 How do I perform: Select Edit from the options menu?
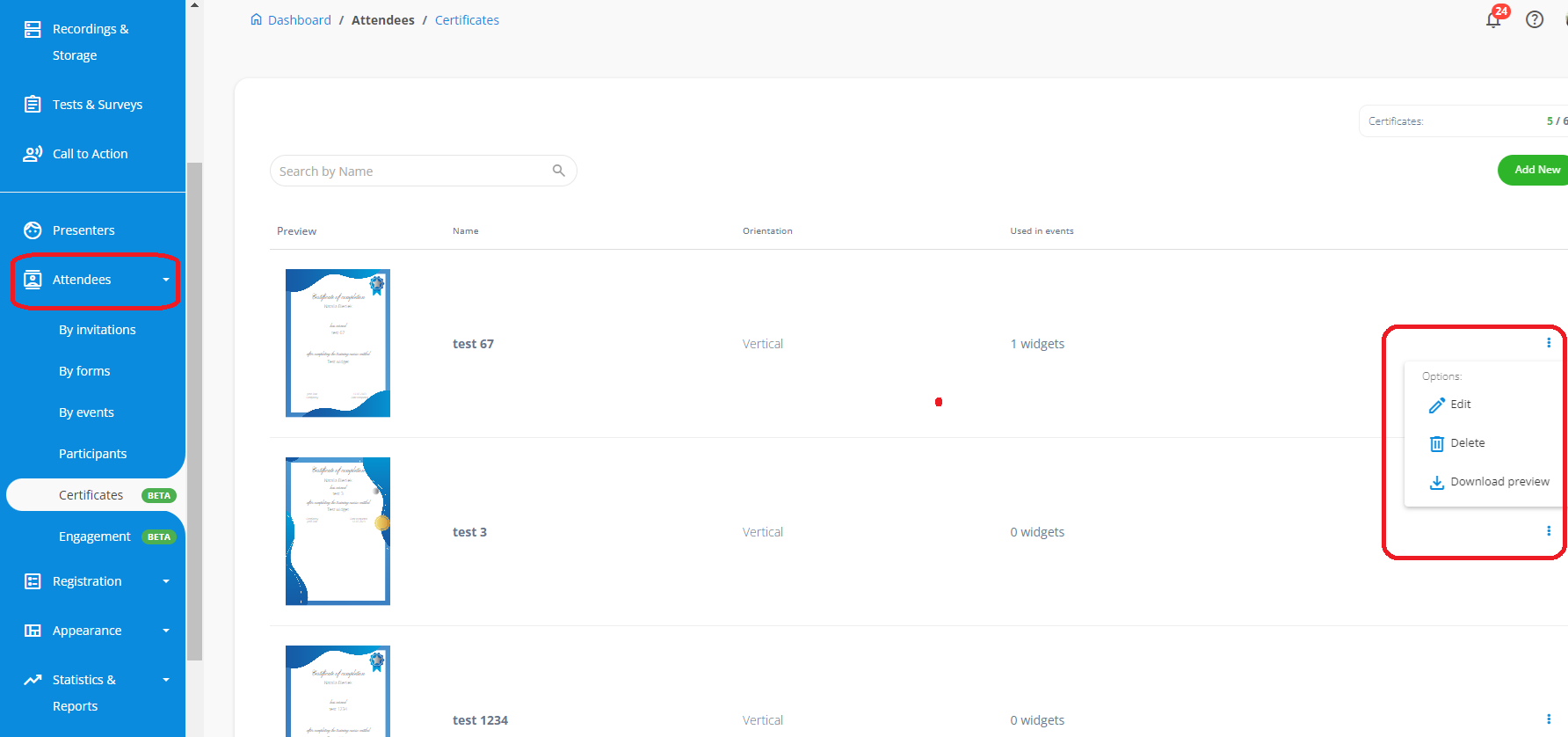[x=1460, y=405]
